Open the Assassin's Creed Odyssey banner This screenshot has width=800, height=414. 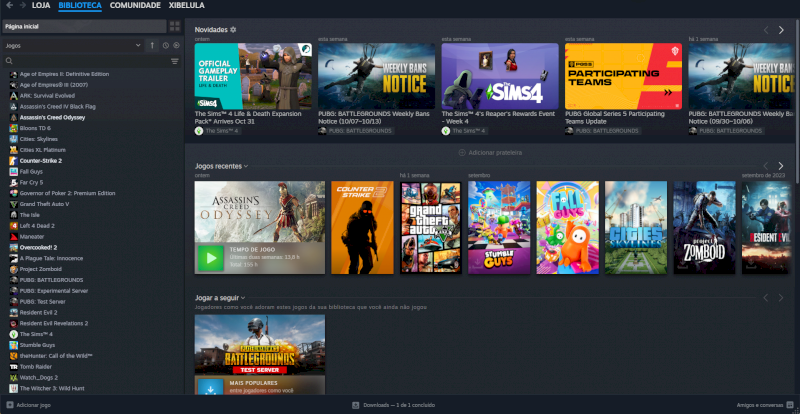[x=260, y=212]
